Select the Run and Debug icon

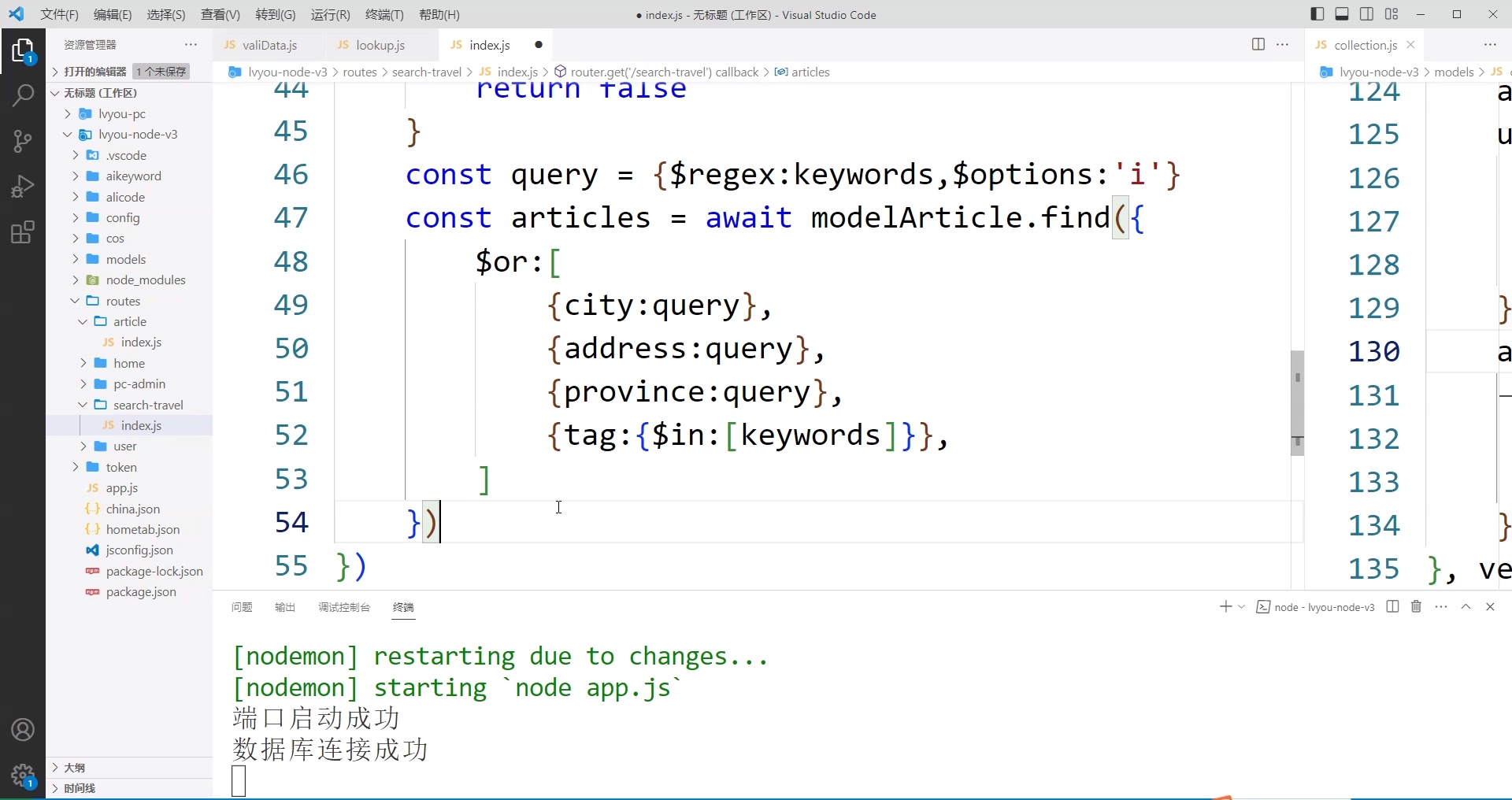pyautogui.click(x=23, y=186)
